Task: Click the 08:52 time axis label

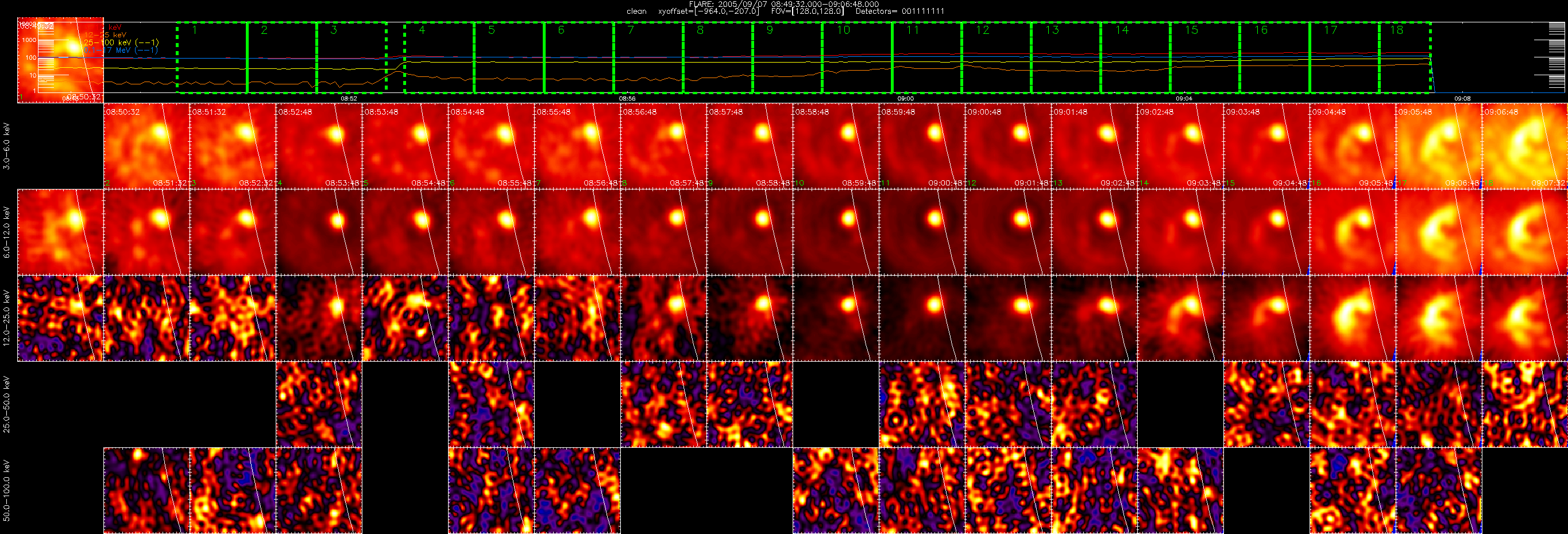Action: click(349, 99)
